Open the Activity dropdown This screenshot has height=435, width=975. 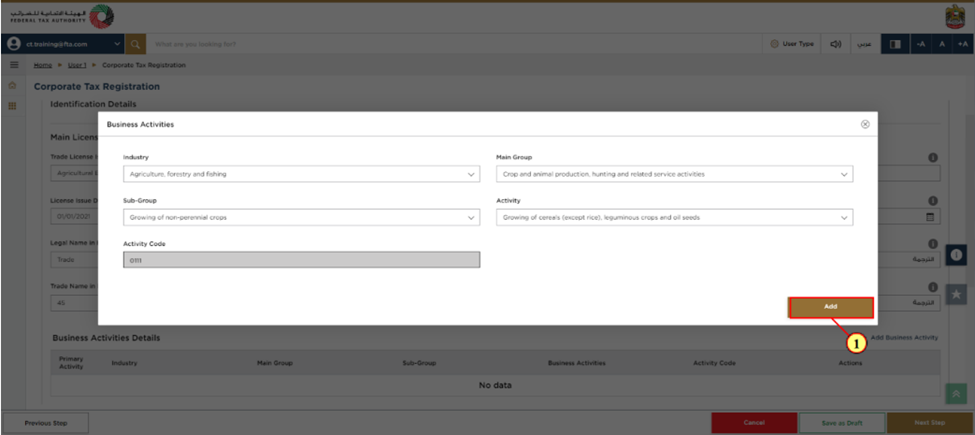(674, 217)
